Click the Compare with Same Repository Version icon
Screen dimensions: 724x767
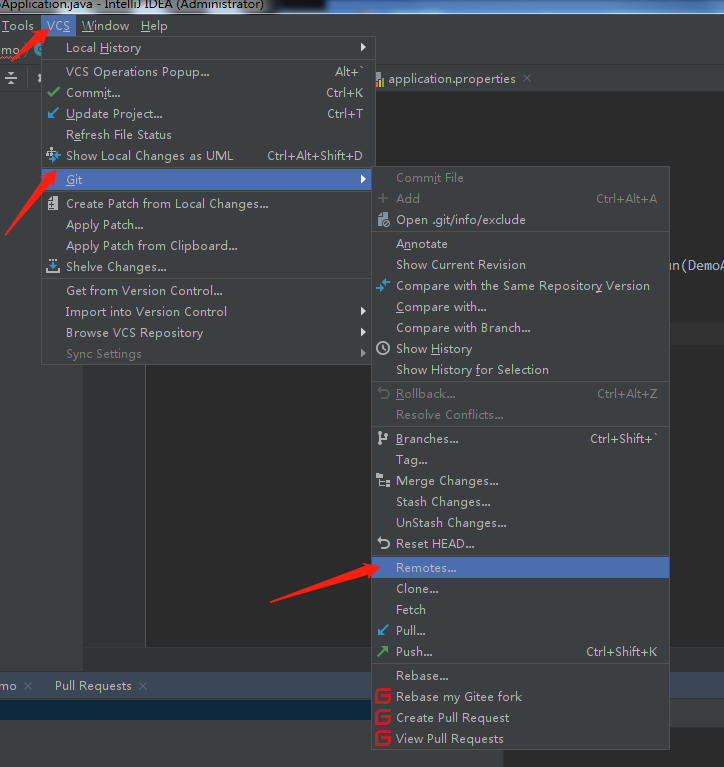pos(383,285)
